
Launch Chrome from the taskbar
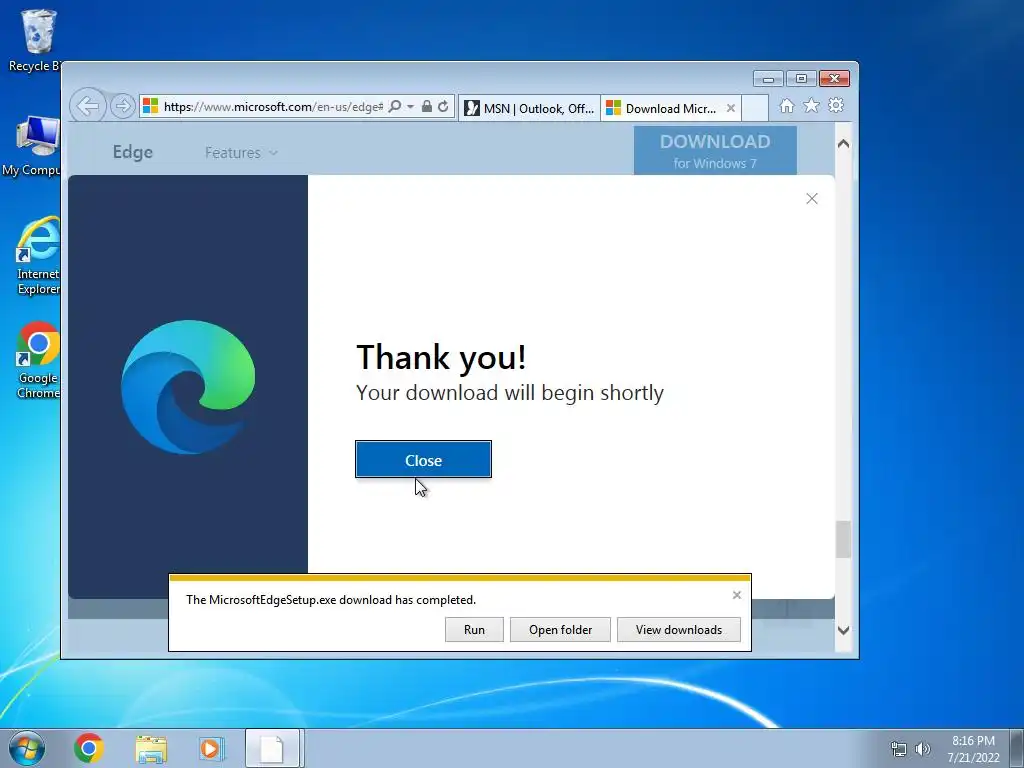coord(89,748)
